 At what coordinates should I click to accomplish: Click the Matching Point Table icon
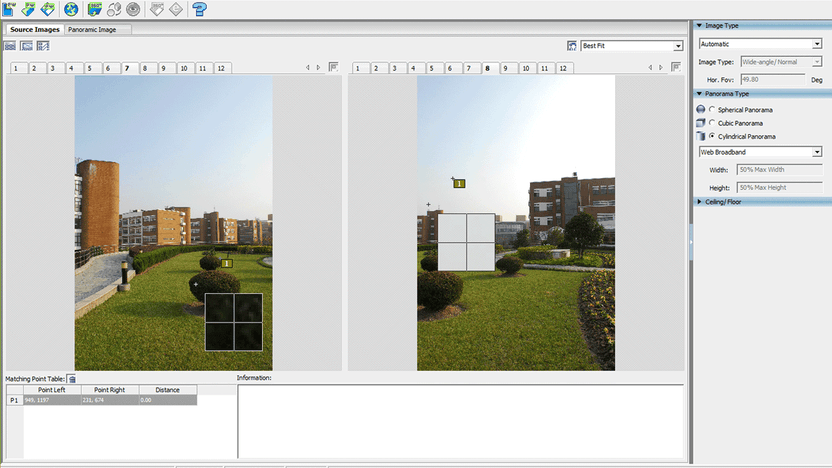coord(72,379)
